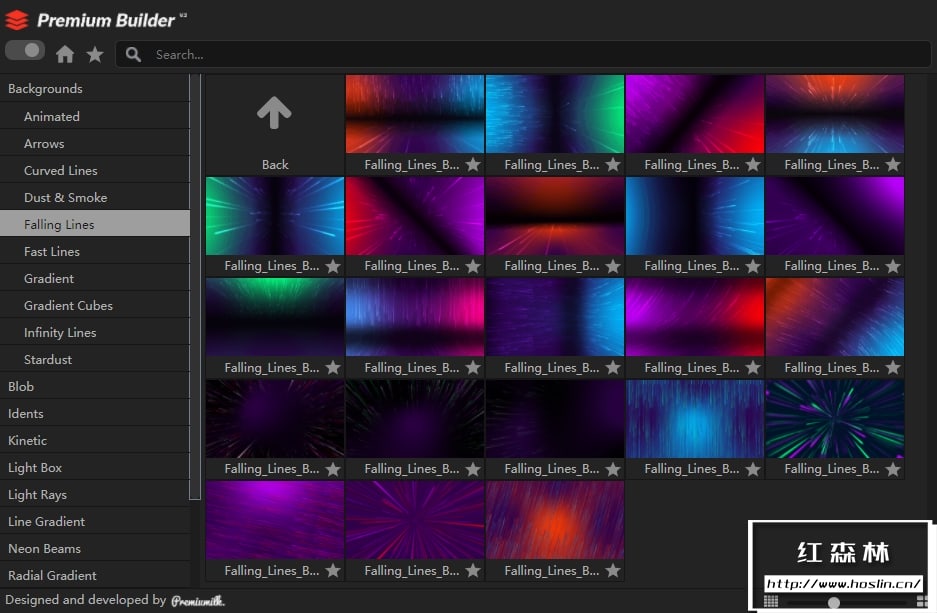Collapse the Backgrounds category
Viewport: 937px width, 613px height.
45,89
